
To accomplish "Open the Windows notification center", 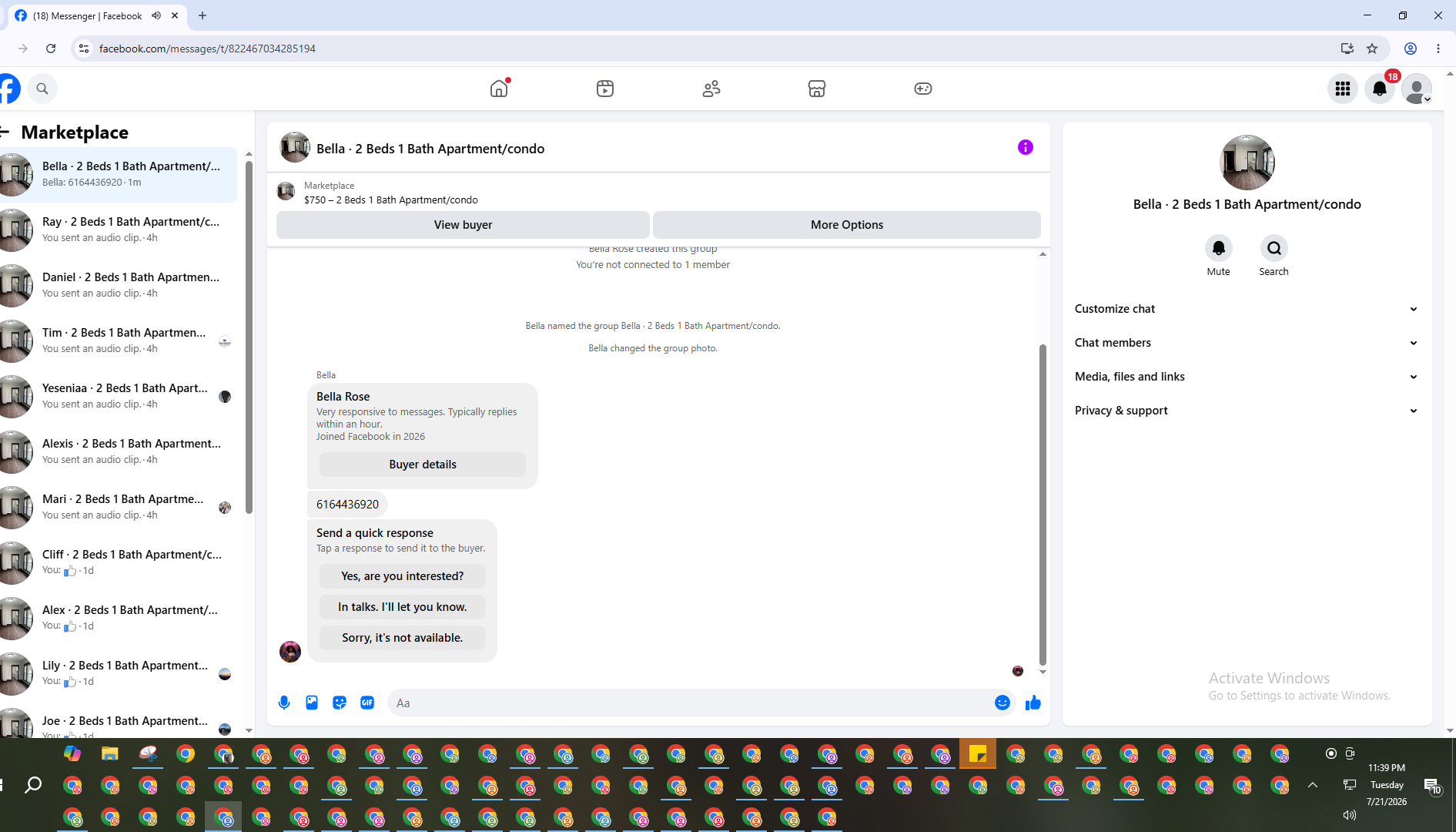I will pos(1432,785).
